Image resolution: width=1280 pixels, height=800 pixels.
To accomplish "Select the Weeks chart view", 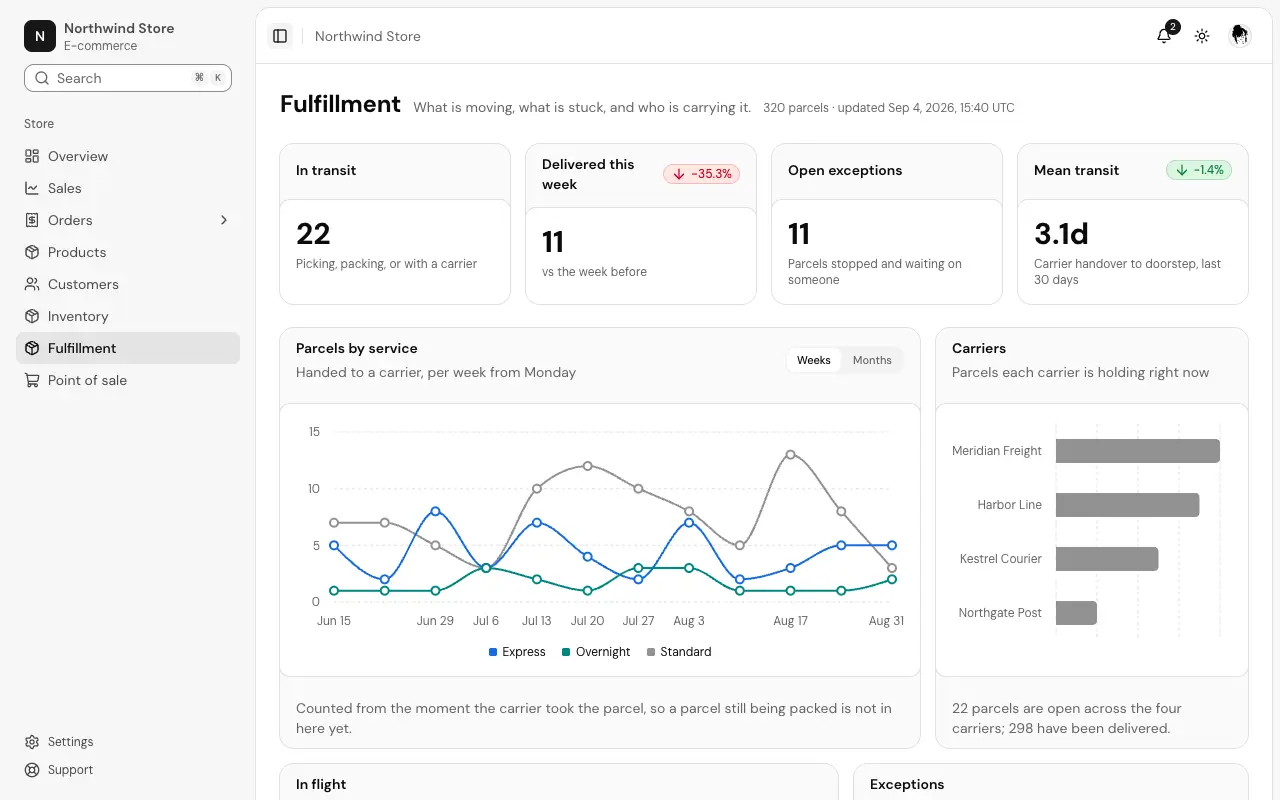I will pyautogui.click(x=814, y=360).
